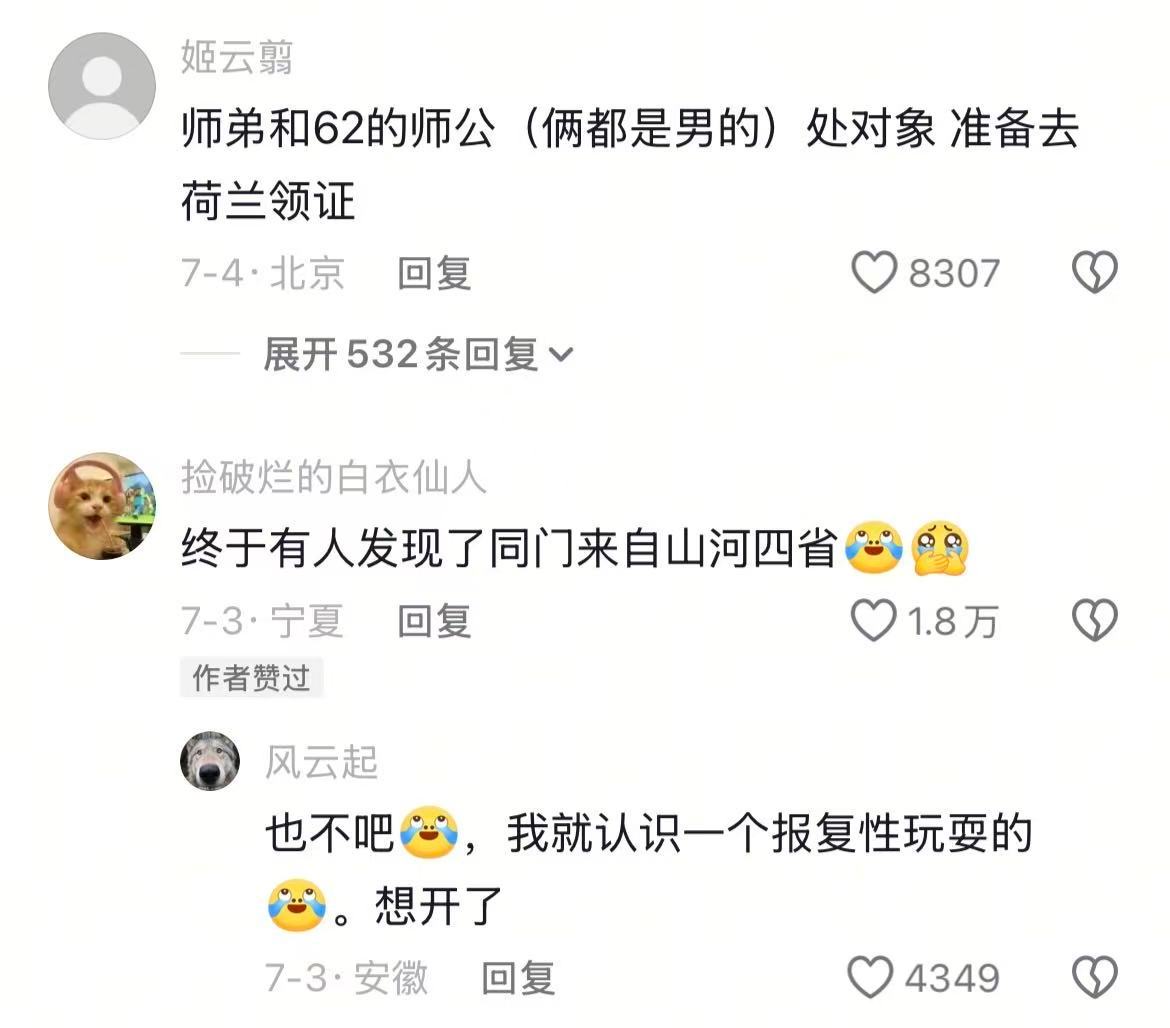
Task: Tap broken heart on 捡破烂的白衣仙人's comment
Action: (x=1095, y=621)
